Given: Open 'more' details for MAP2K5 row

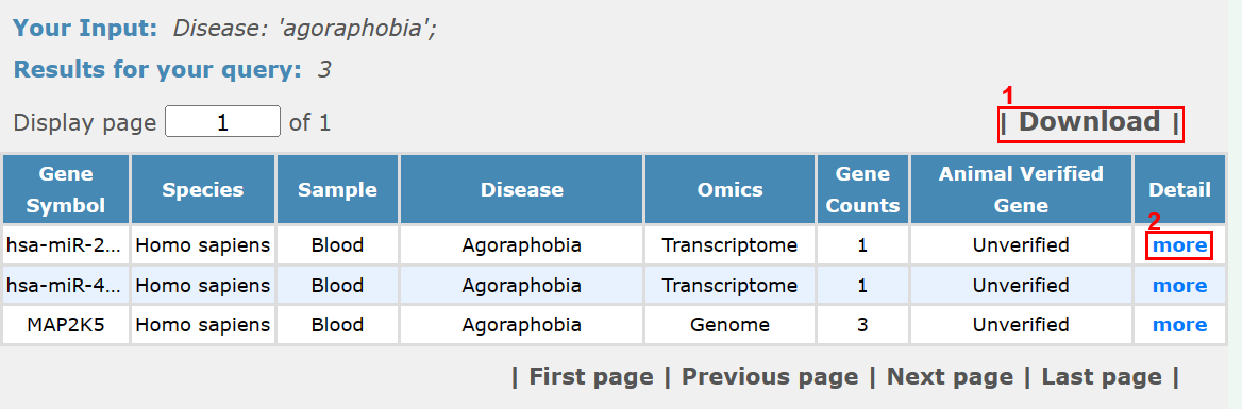Looking at the screenshot, I should tap(1179, 325).
